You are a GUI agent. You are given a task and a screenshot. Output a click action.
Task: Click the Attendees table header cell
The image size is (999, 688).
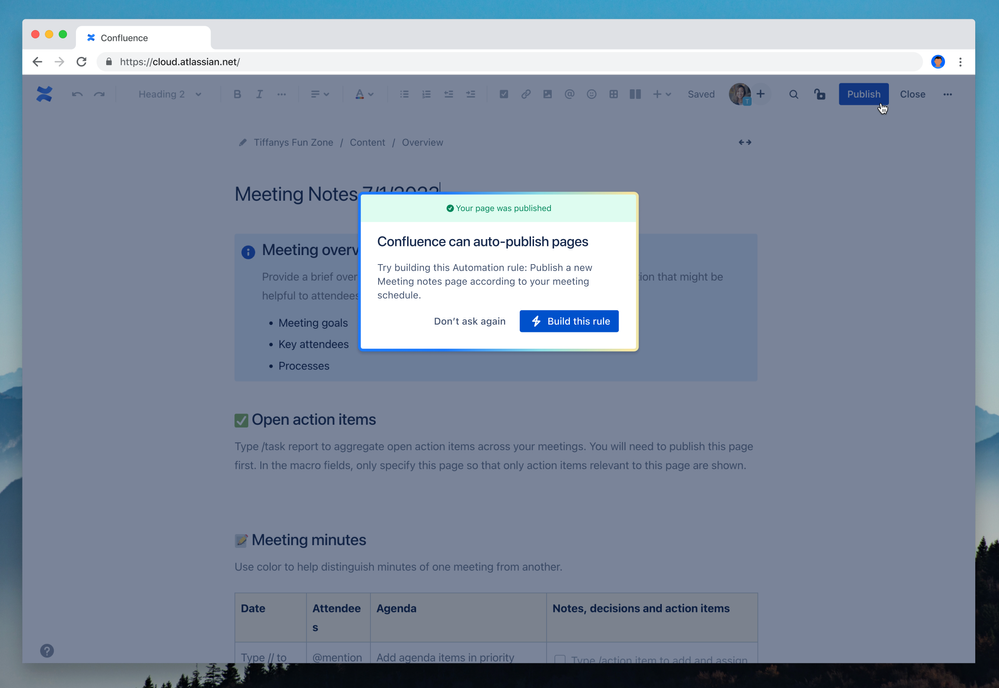338,617
